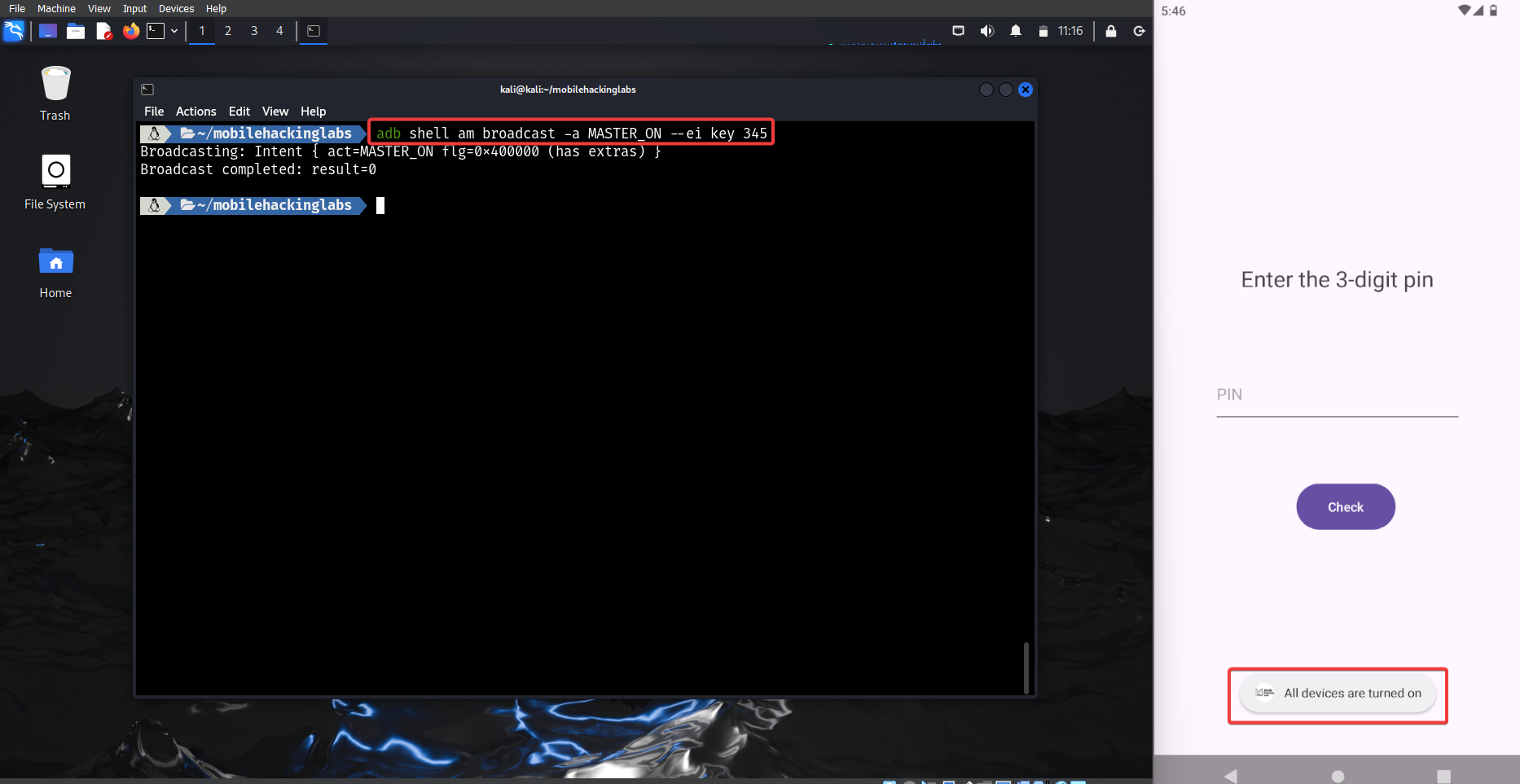Image resolution: width=1520 pixels, height=784 pixels.
Task: Launch Firefox from the panel
Action: pyautogui.click(x=130, y=31)
